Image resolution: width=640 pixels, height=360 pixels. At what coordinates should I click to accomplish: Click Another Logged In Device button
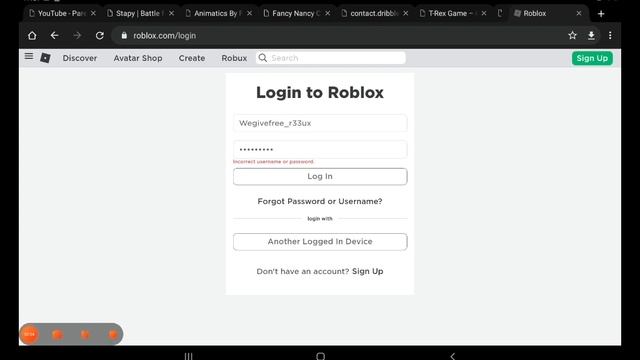320,242
